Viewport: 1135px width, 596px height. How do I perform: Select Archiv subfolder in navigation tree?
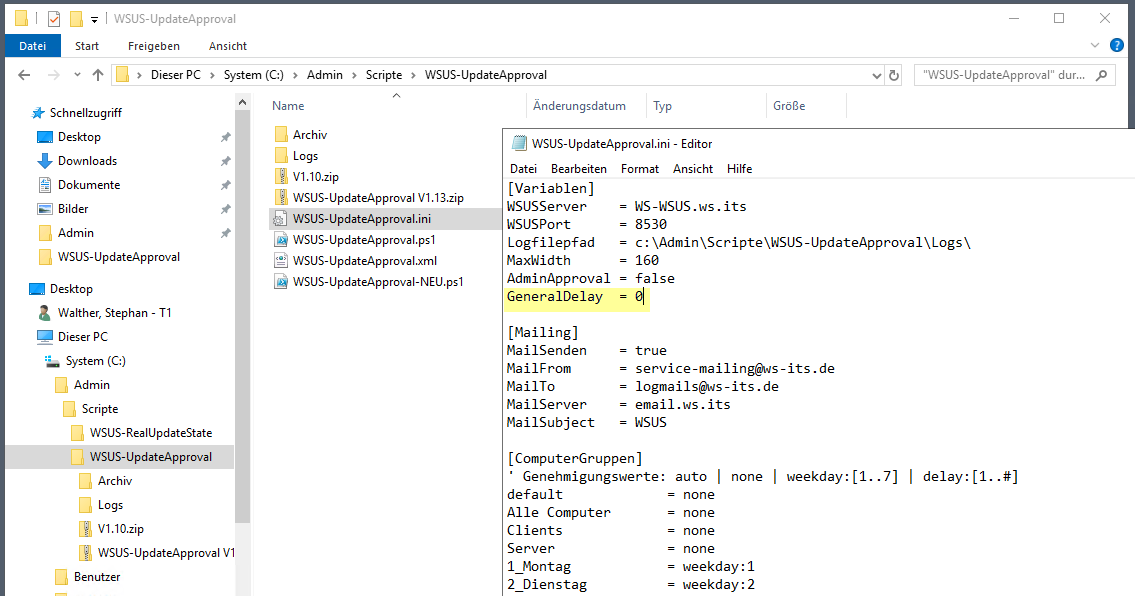(x=114, y=481)
